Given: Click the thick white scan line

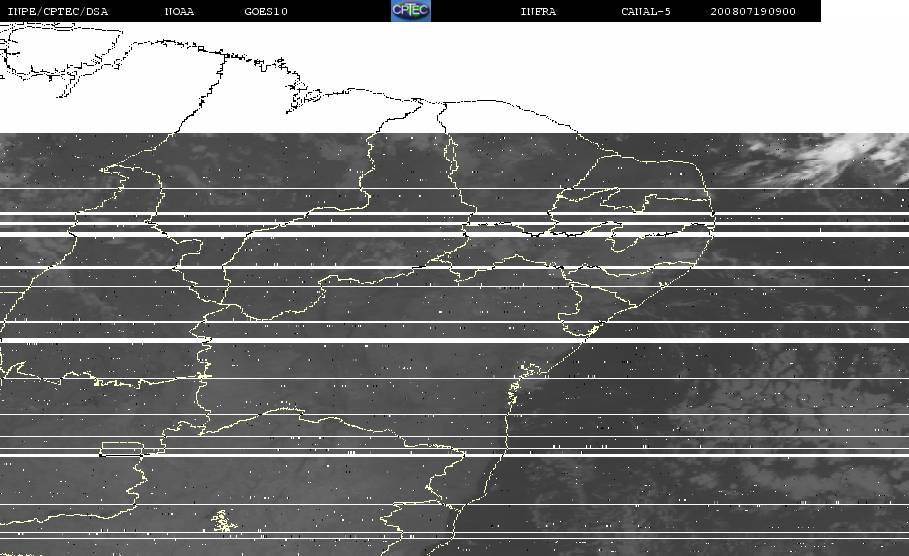Looking at the screenshot, I should pos(454,340).
